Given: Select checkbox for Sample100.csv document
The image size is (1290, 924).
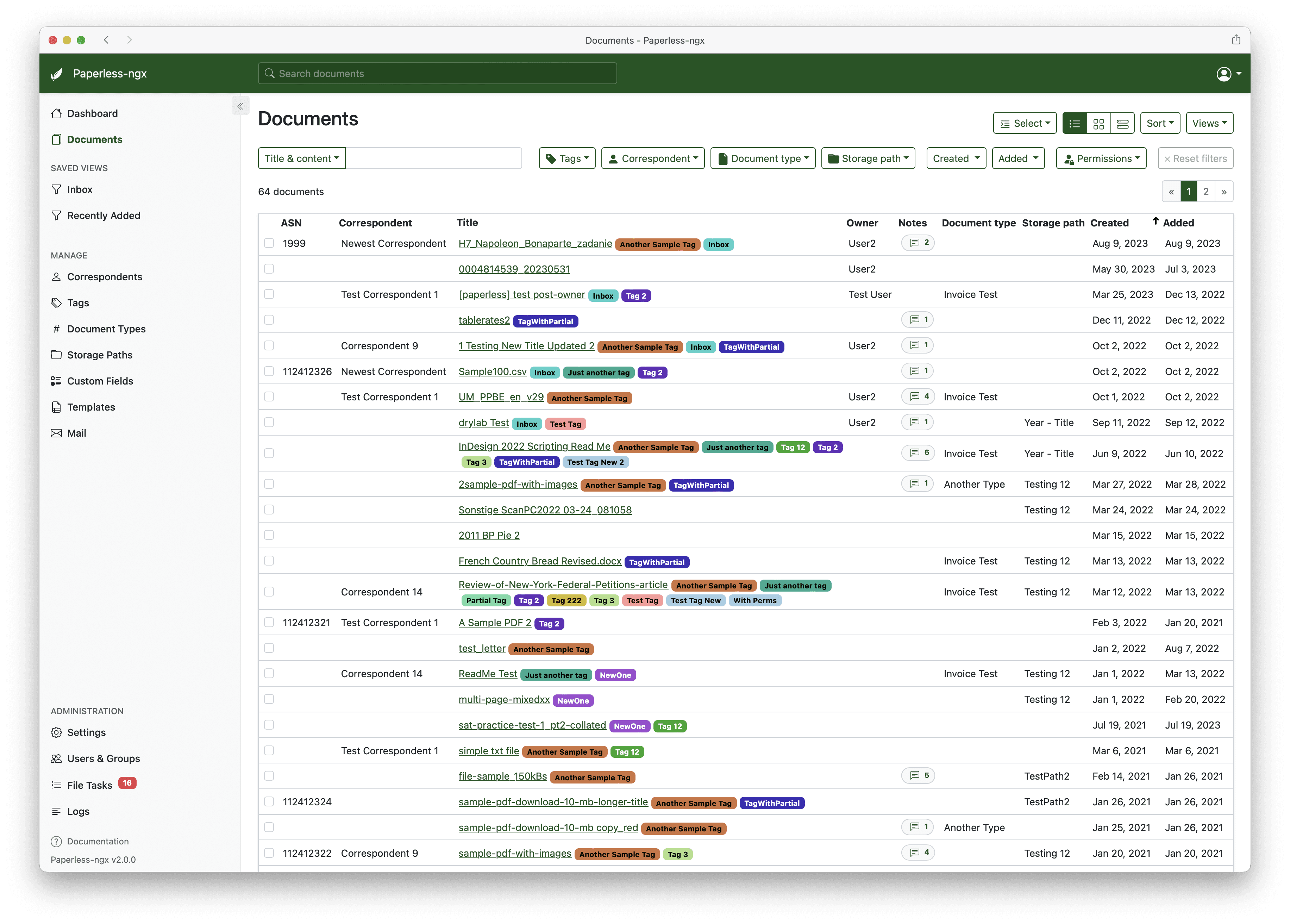Looking at the screenshot, I should pos(269,372).
